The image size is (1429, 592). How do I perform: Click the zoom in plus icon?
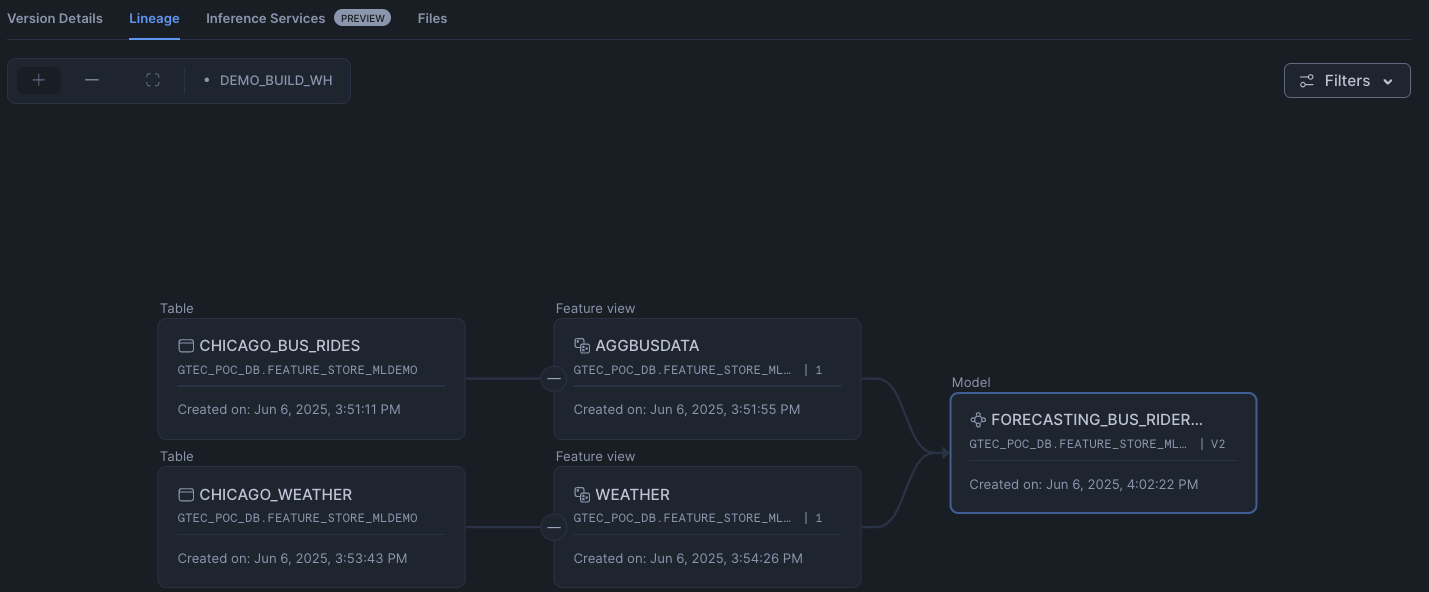click(39, 80)
